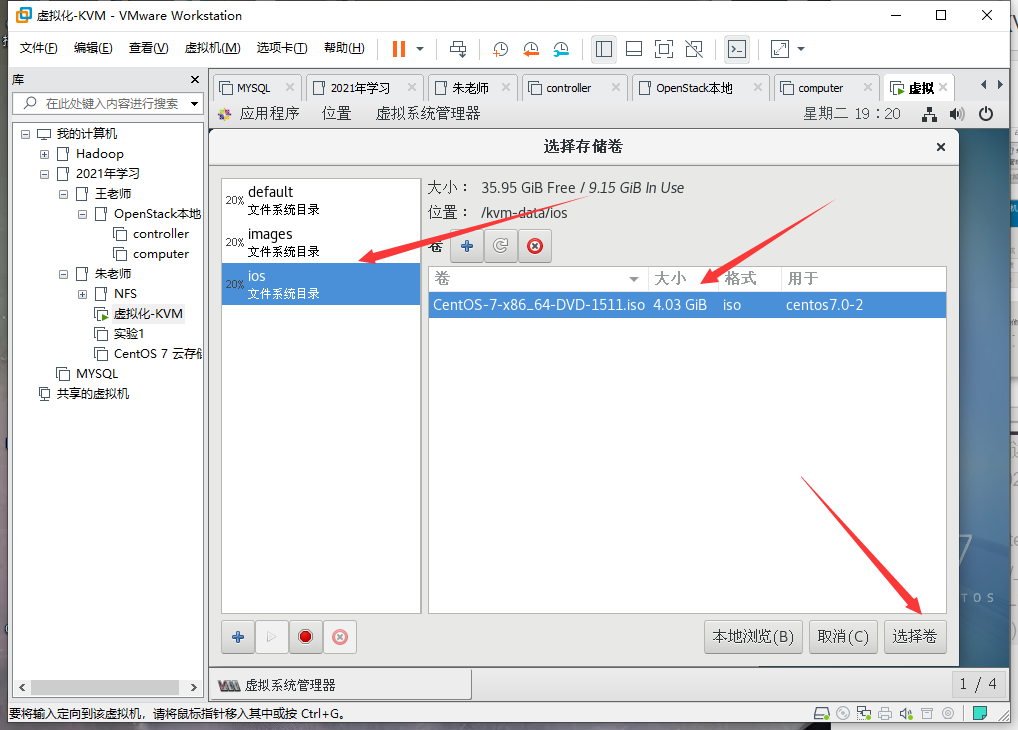Image resolution: width=1018 pixels, height=730 pixels.
Task: Open the 应用程序 guest menu
Action: 269,114
